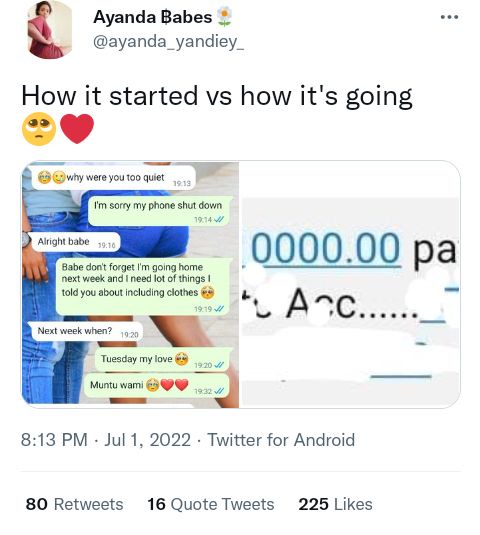This screenshot has width=480, height=535.
Task: Open the @ayanda_yandiey_ handle link
Action: [x=169, y=42]
